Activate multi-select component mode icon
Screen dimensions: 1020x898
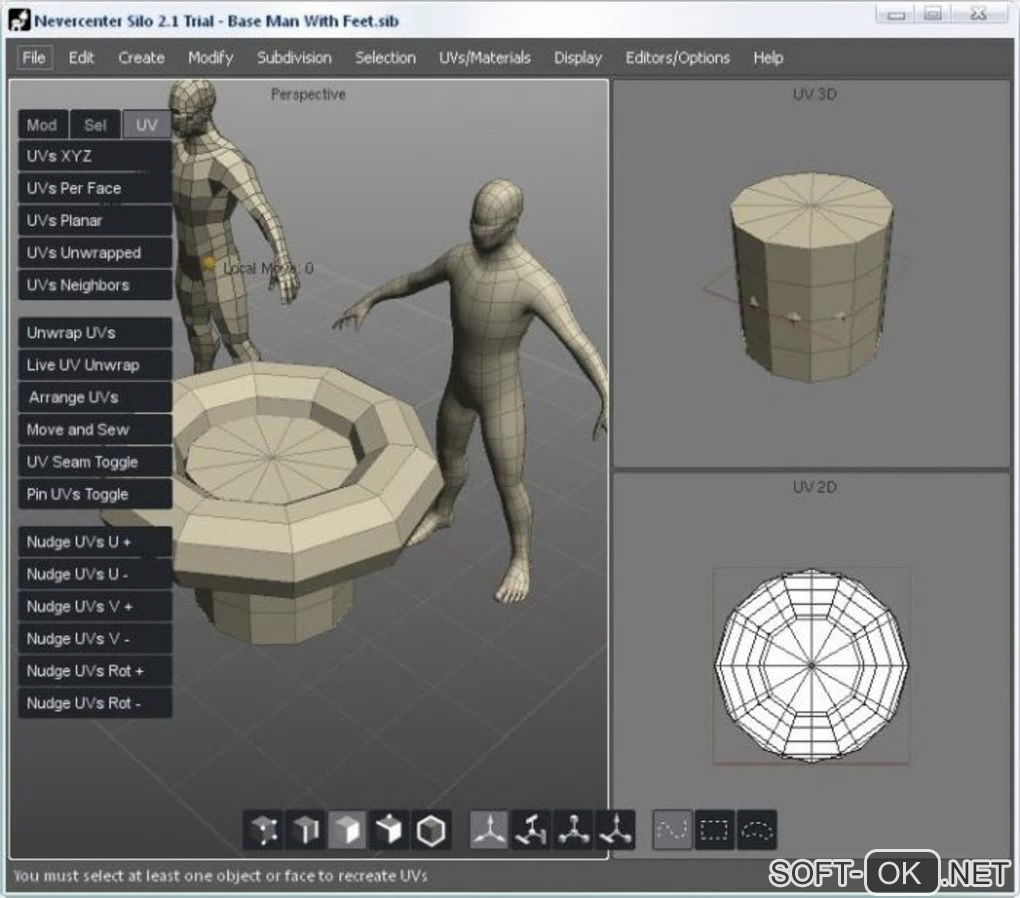click(x=388, y=830)
